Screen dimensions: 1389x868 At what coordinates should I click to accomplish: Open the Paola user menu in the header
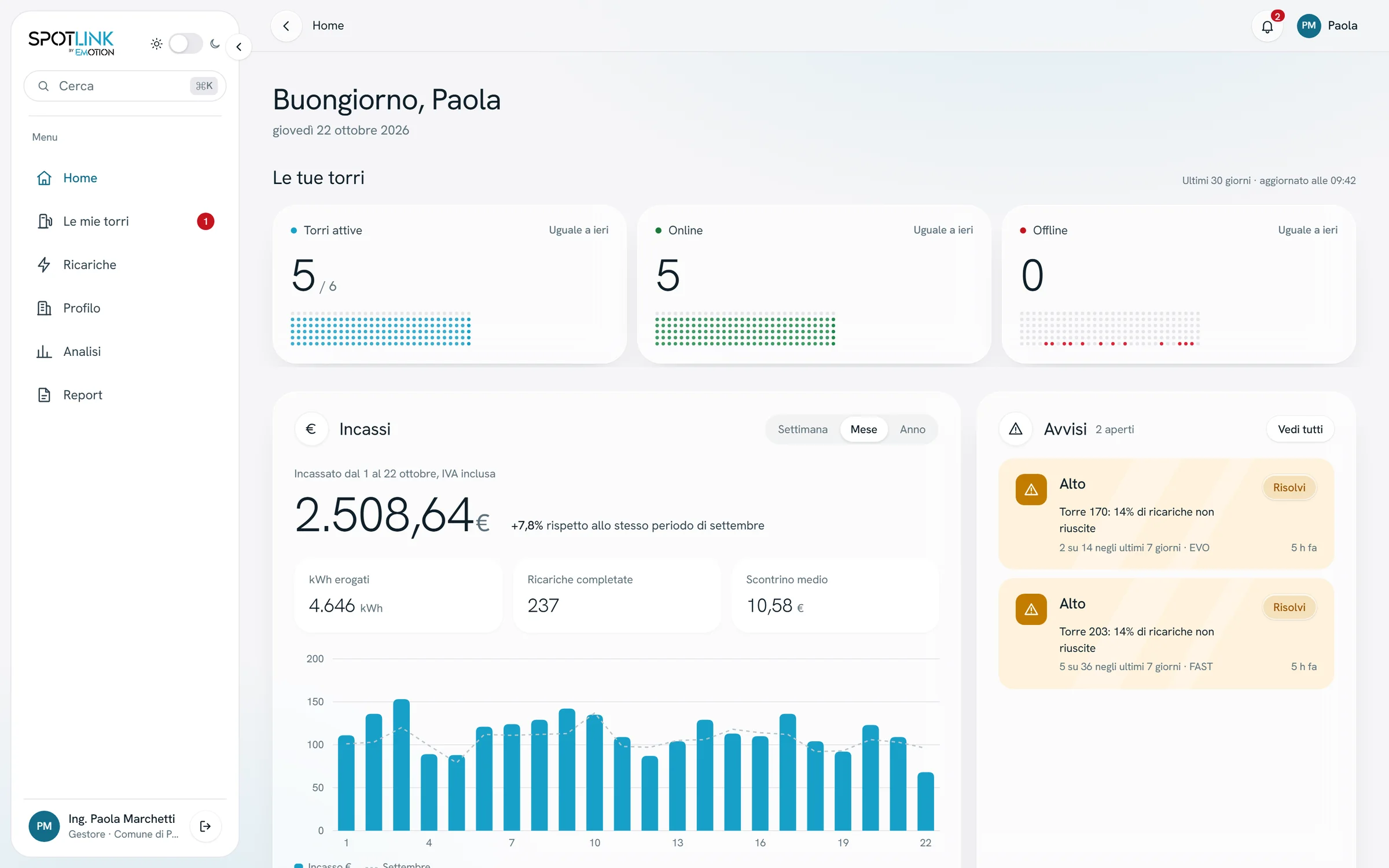point(1327,25)
